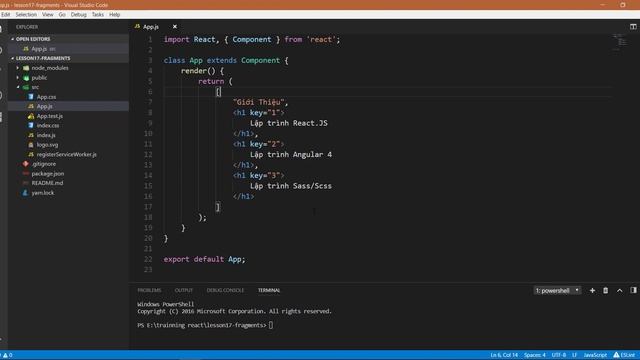
Task: Click the 'export default App;' code line
Action: (204, 259)
